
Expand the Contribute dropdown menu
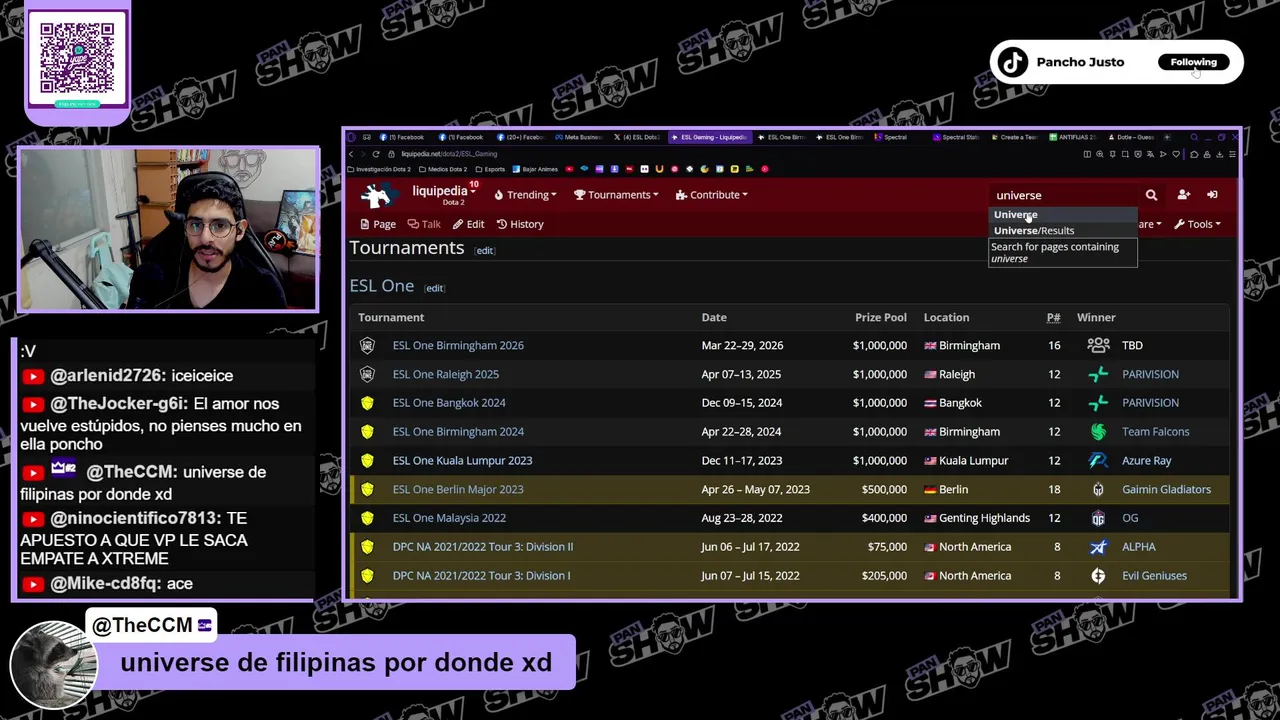[x=712, y=195]
